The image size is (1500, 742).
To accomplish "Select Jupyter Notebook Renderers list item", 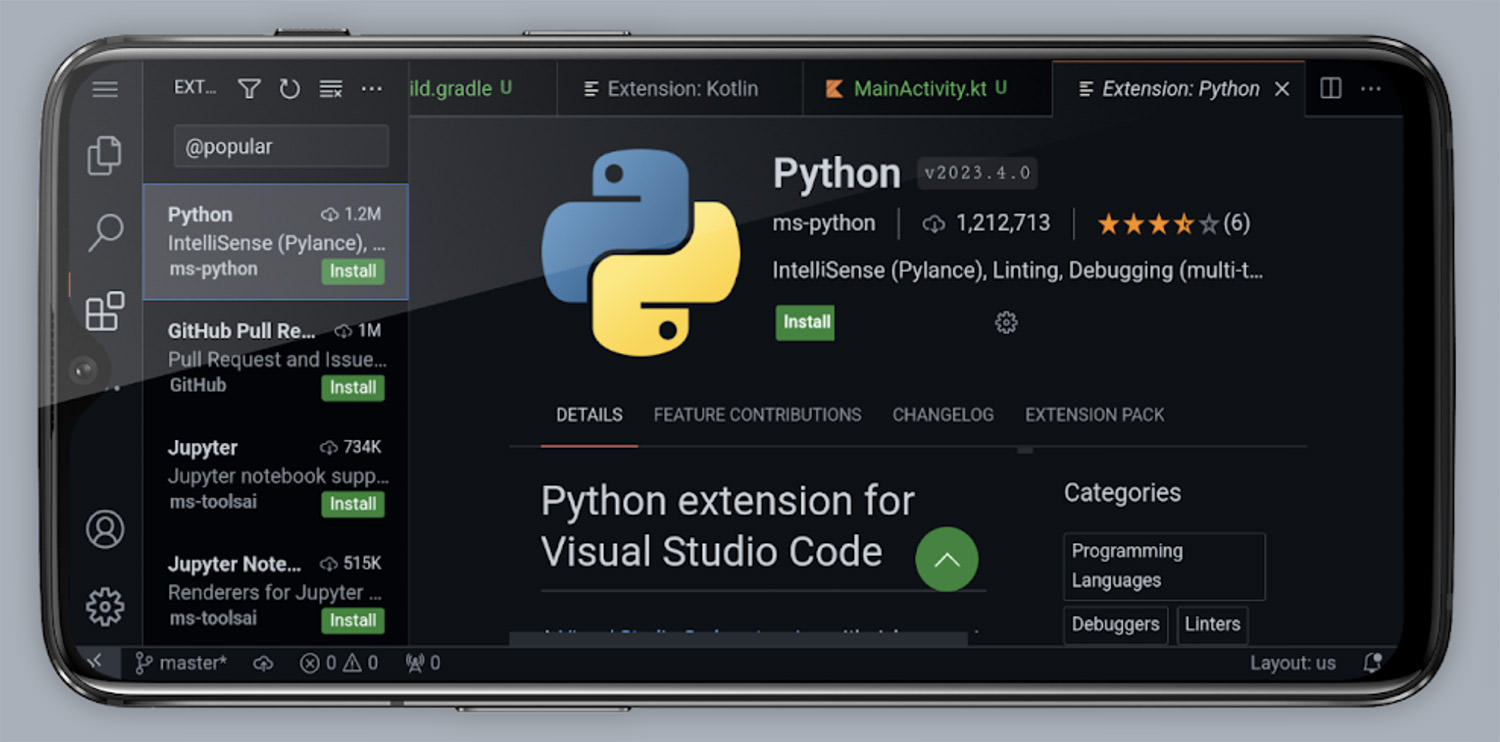I will (276, 590).
